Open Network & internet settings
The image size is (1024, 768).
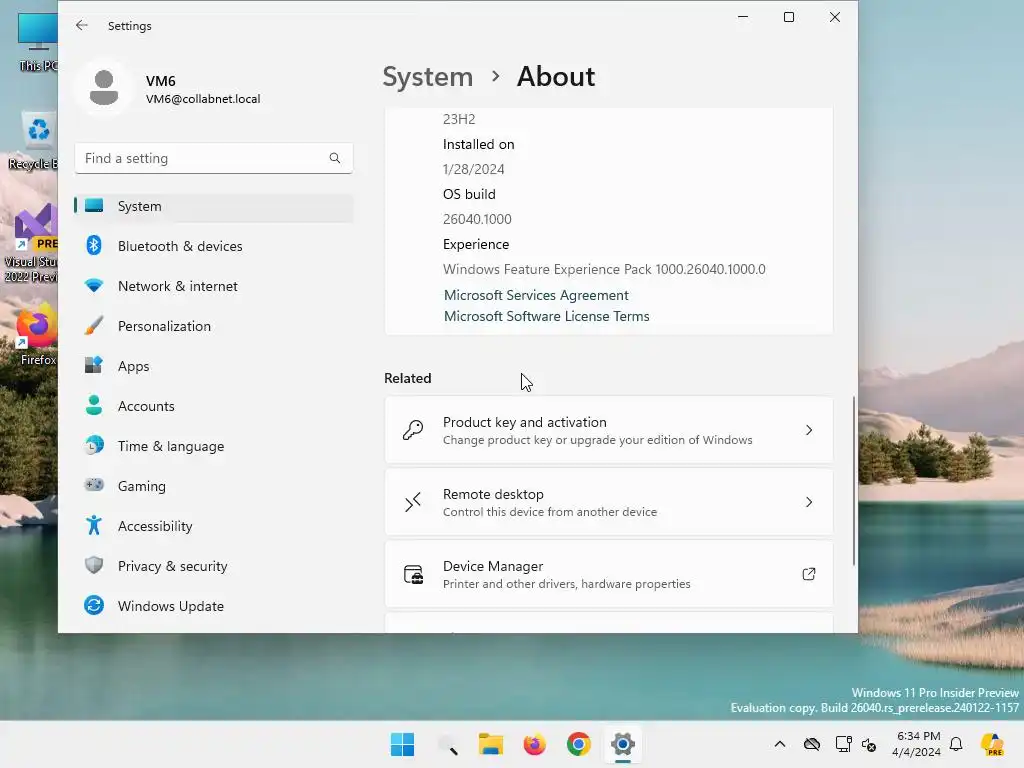[x=214, y=286]
